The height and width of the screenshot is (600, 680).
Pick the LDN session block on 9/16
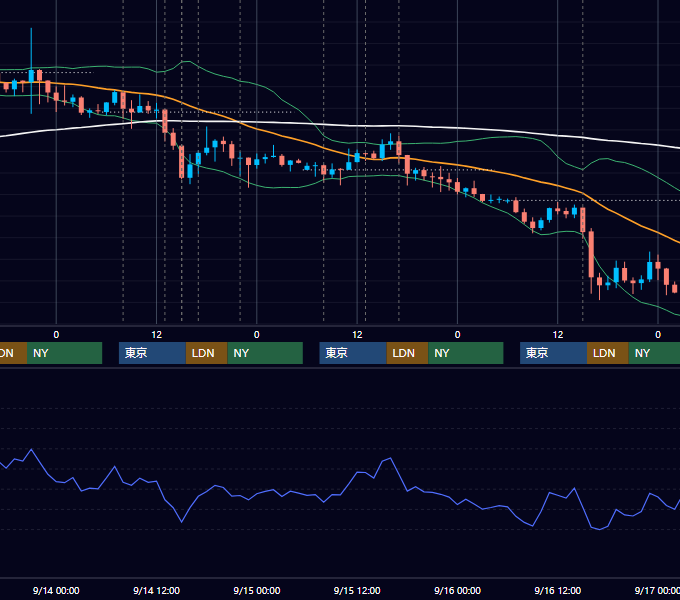point(608,353)
